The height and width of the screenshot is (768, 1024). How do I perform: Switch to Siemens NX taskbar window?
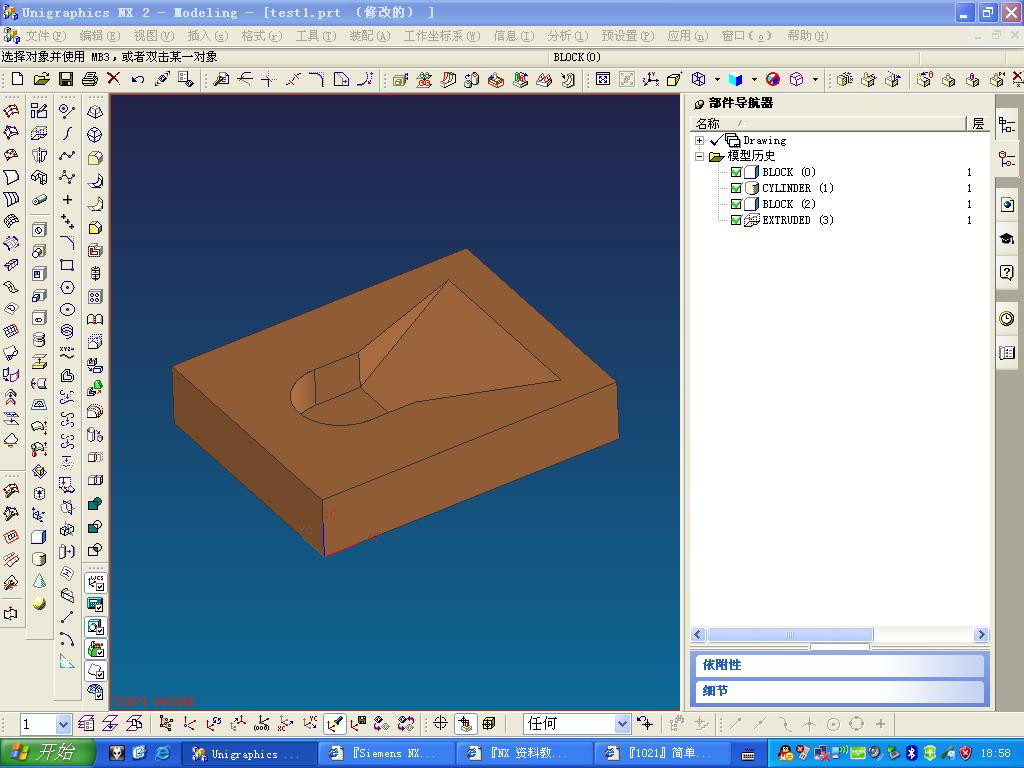pyautogui.click(x=389, y=754)
